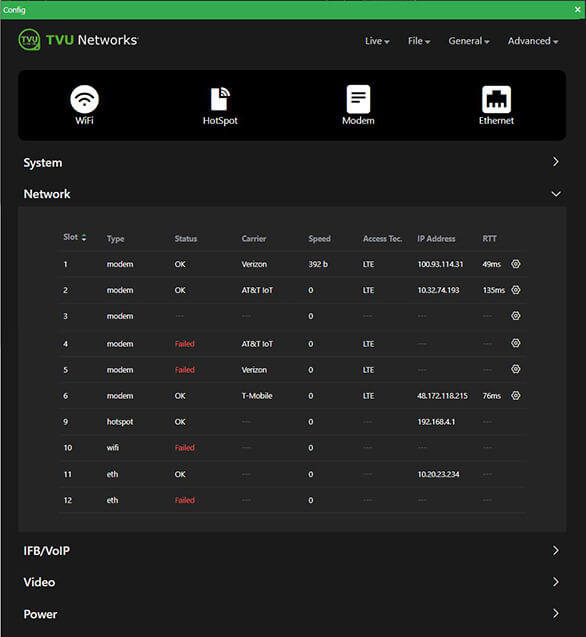This screenshot has width=586, height=637.
Task: Open gear settings for slot 1 Verizon modem
Action: 516,264
